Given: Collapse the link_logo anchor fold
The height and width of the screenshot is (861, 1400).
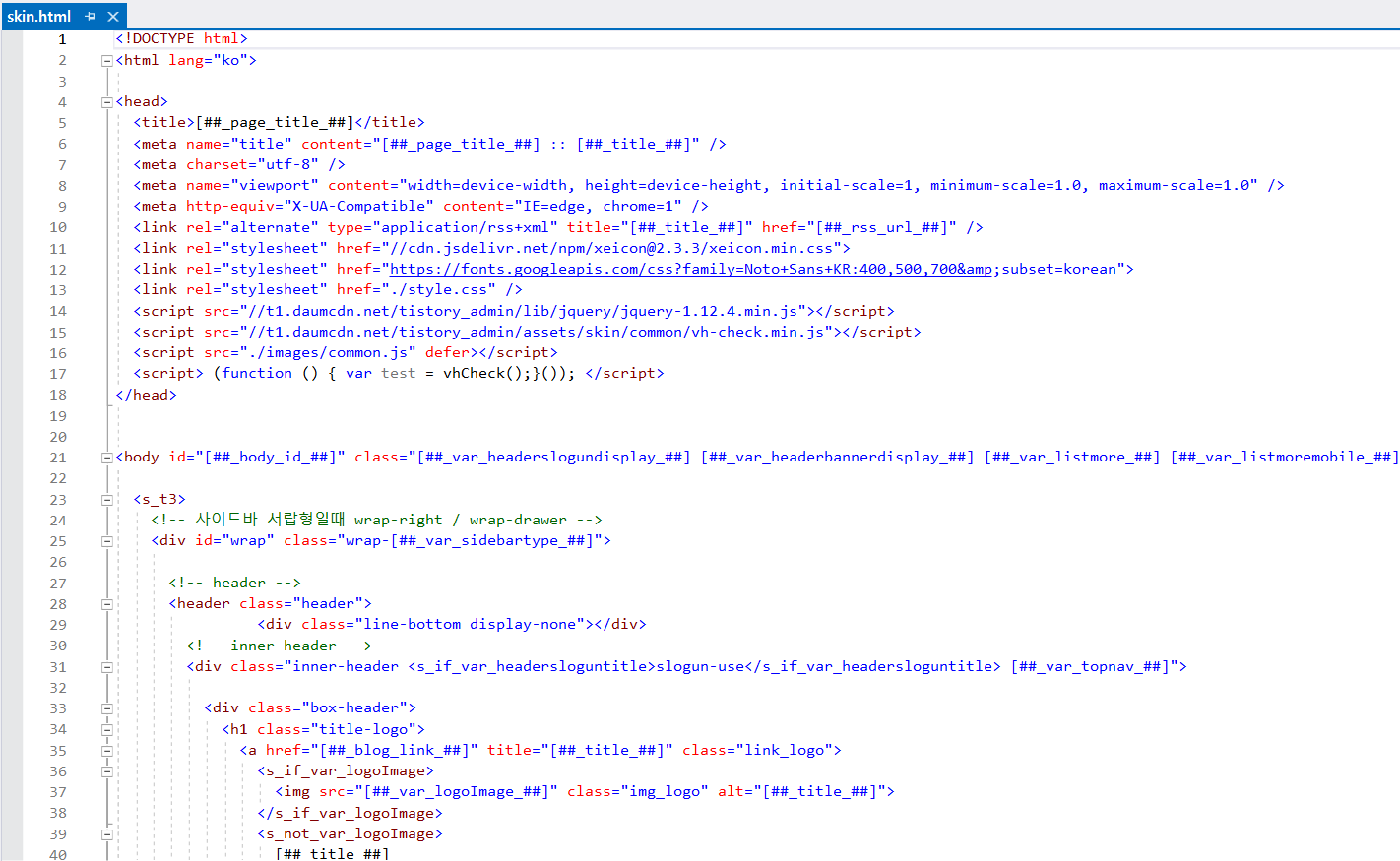Looking at the screenshot, I should (106, 750).
